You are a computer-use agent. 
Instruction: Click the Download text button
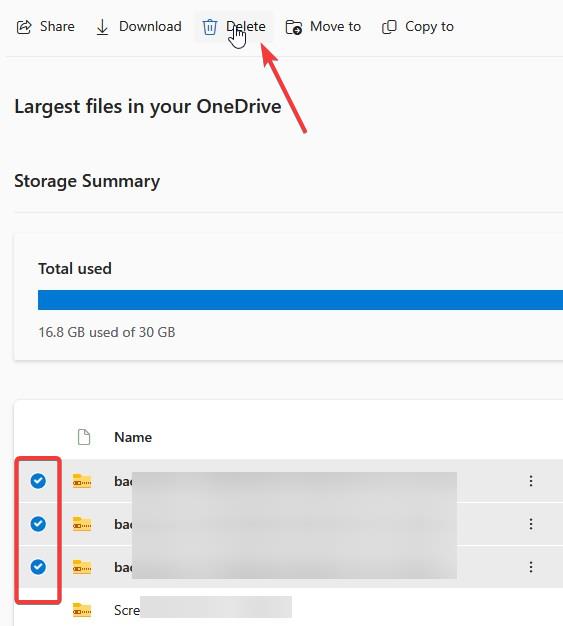tap(150, 26)
